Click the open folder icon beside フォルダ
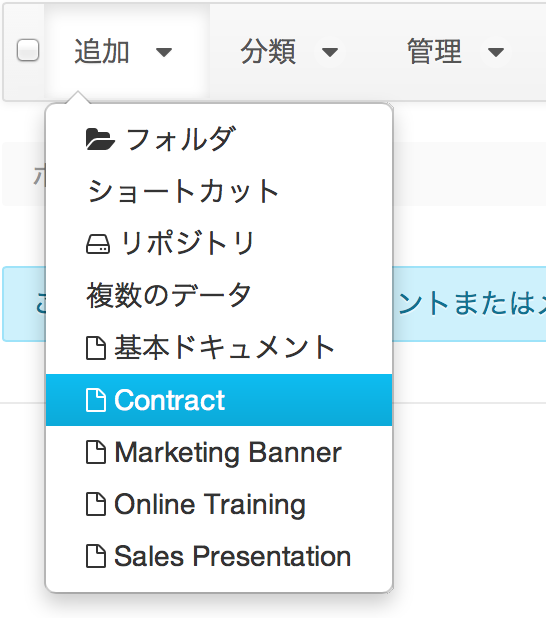546x618 pixels. pyautogui.click(x=100, y=140)
